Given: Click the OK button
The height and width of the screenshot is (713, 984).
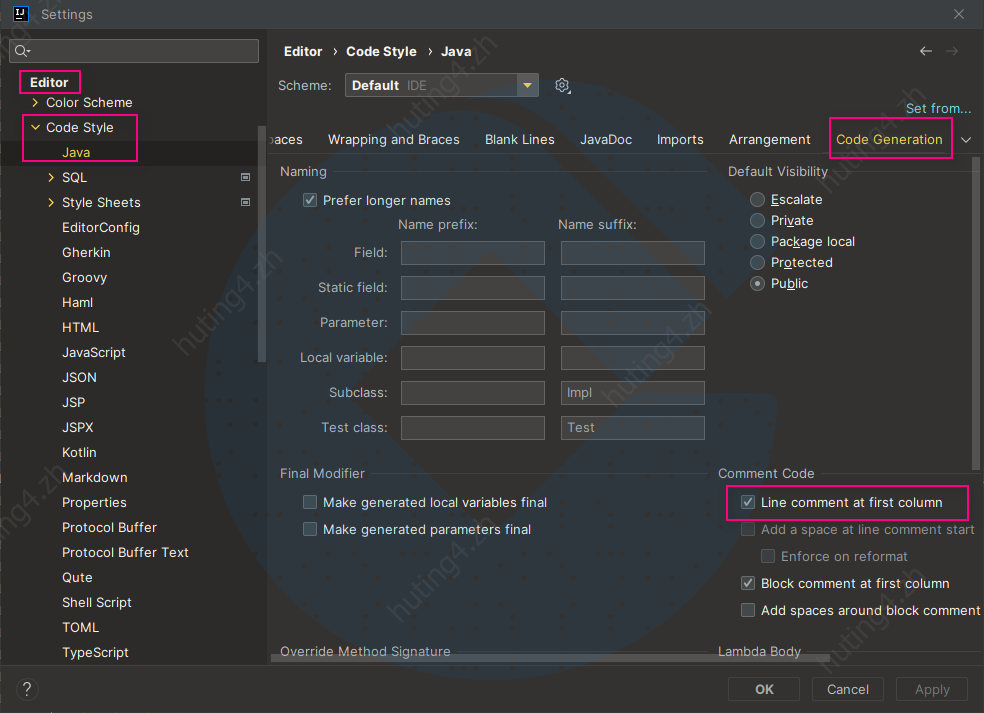Looking at the screenshot, I should pyautogui.click(x=764, y=689).
